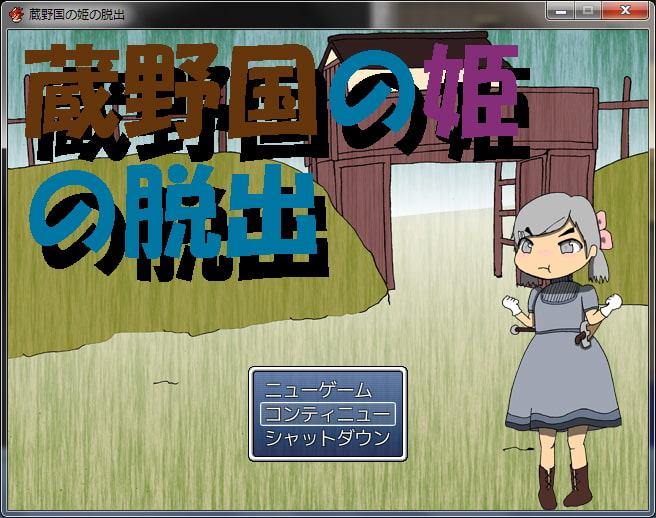Click the pink ribbon in her hair
The width and height of the screenshot is (656, 518).
click(x=604, y=231)
